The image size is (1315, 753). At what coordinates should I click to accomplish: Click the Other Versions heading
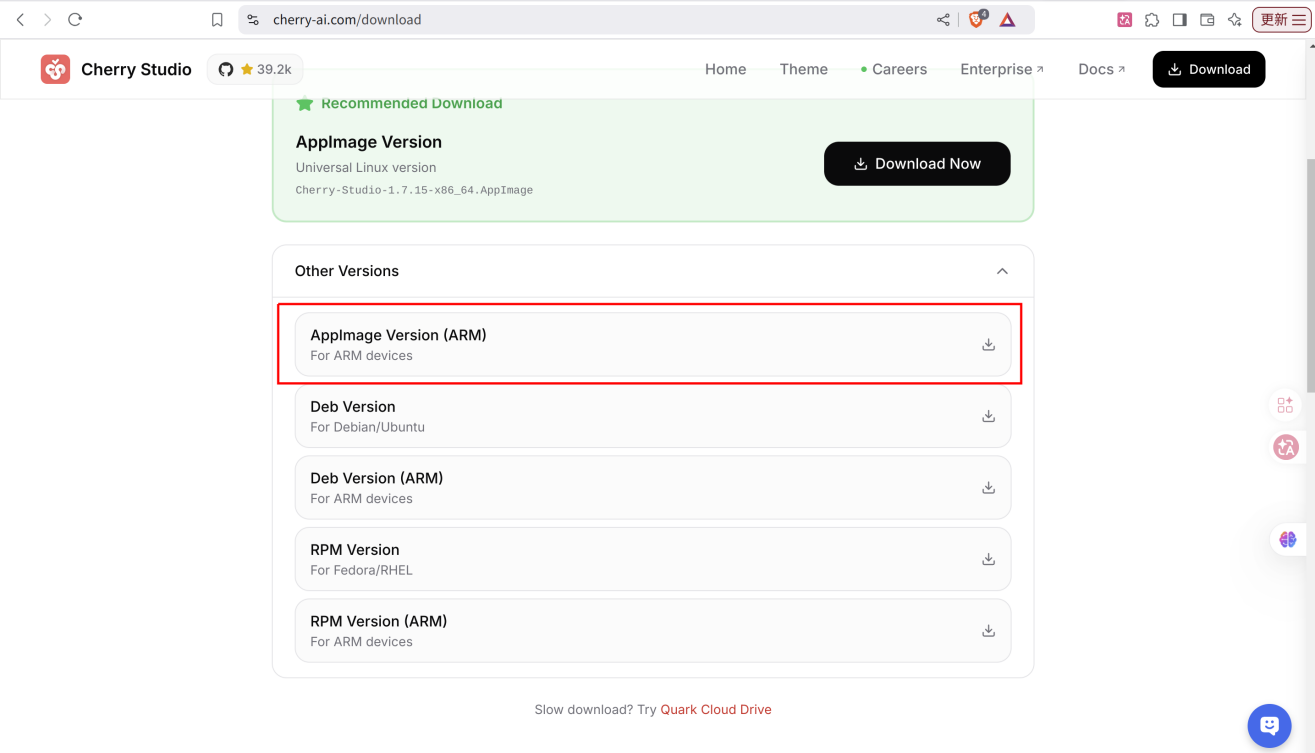click(346, 271)
